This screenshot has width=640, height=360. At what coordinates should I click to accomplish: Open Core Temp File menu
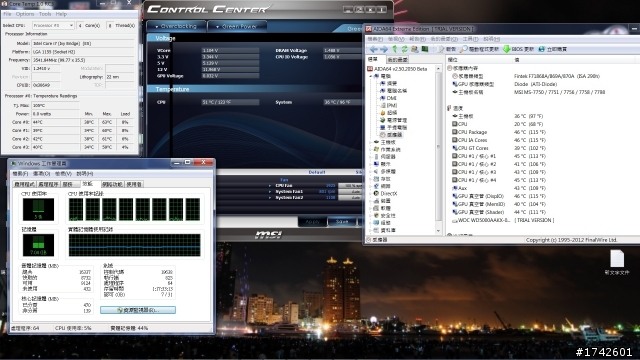pos(7,14)
